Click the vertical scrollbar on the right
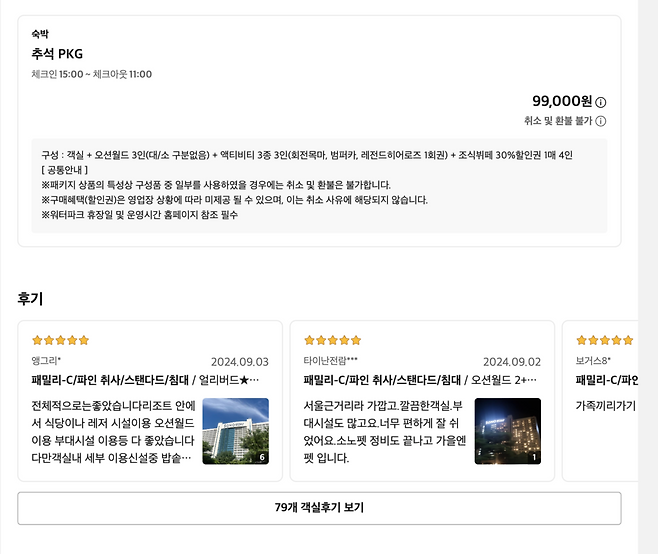 coord(648,277)
